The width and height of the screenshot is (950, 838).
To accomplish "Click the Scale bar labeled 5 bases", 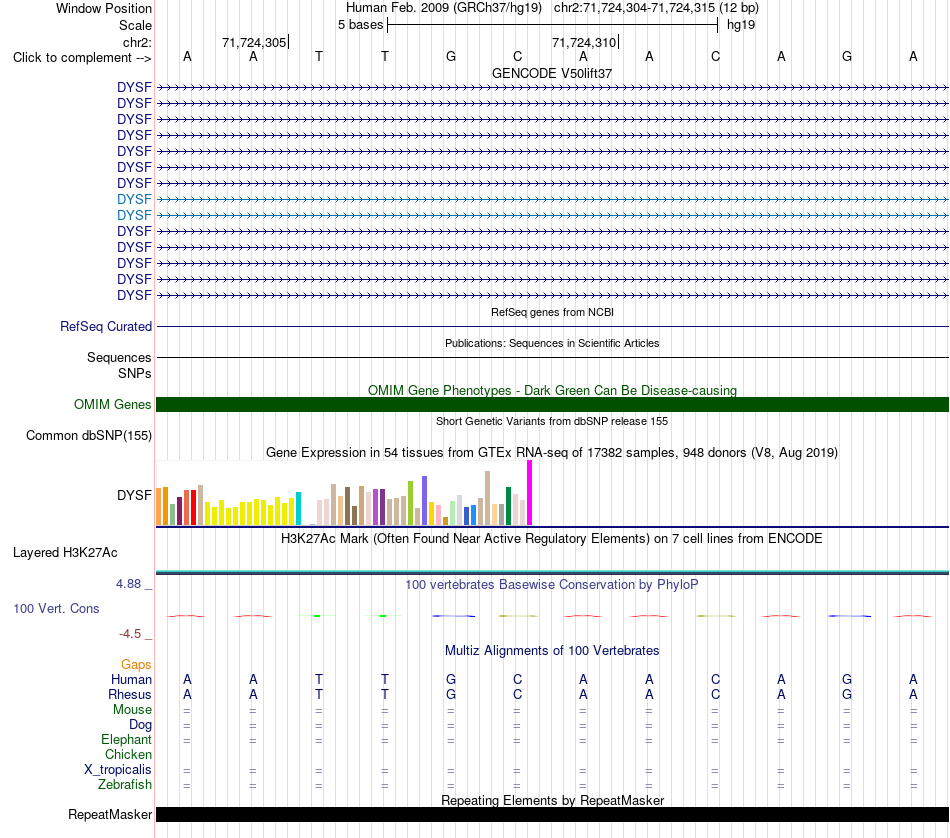I will coord(552,25).
